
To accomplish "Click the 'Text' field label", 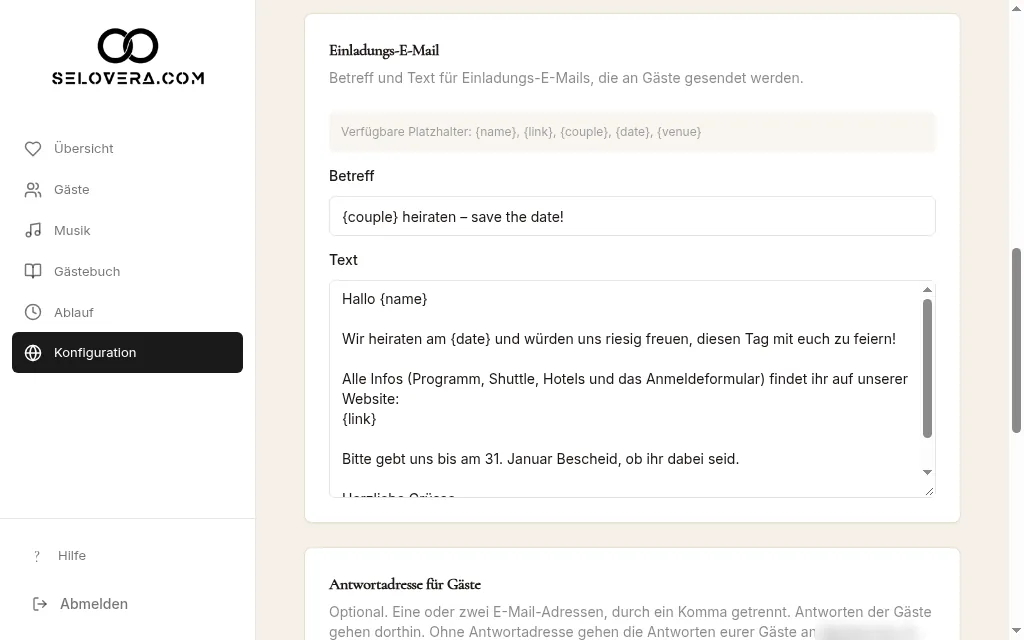I will click(x=344, y=260).
